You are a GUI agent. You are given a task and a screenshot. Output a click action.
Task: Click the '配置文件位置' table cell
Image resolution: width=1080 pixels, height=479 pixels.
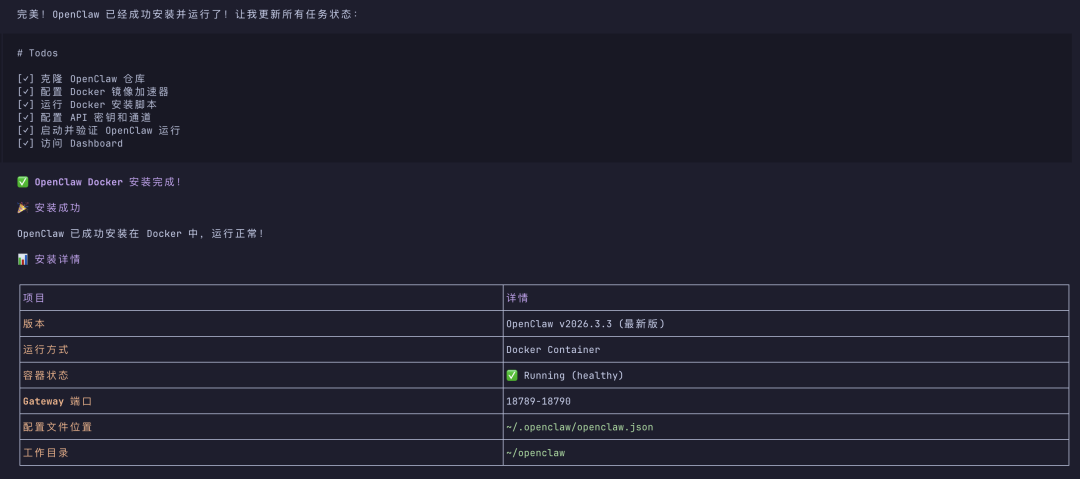[261, 427]
